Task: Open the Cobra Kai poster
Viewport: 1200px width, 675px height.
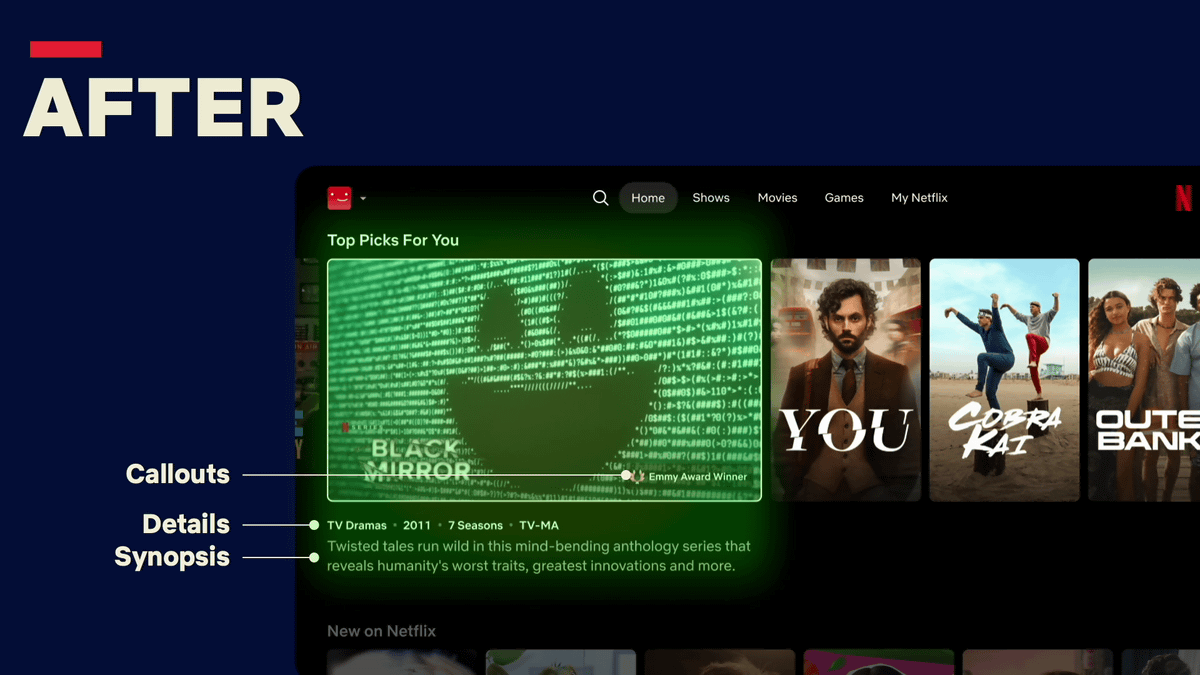Action: [x=1004, y=380]
